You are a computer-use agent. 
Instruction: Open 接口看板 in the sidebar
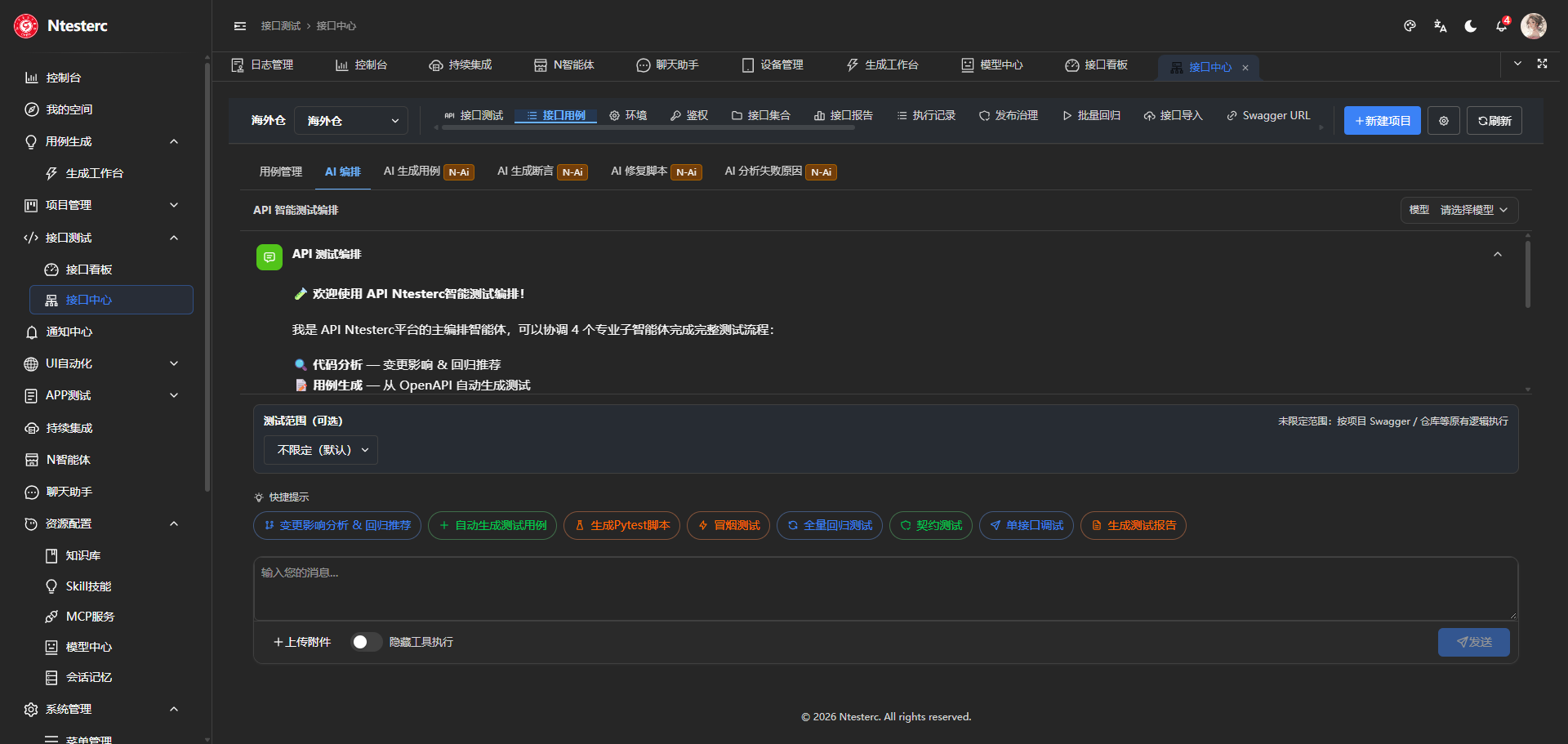(x=89, y=270)
